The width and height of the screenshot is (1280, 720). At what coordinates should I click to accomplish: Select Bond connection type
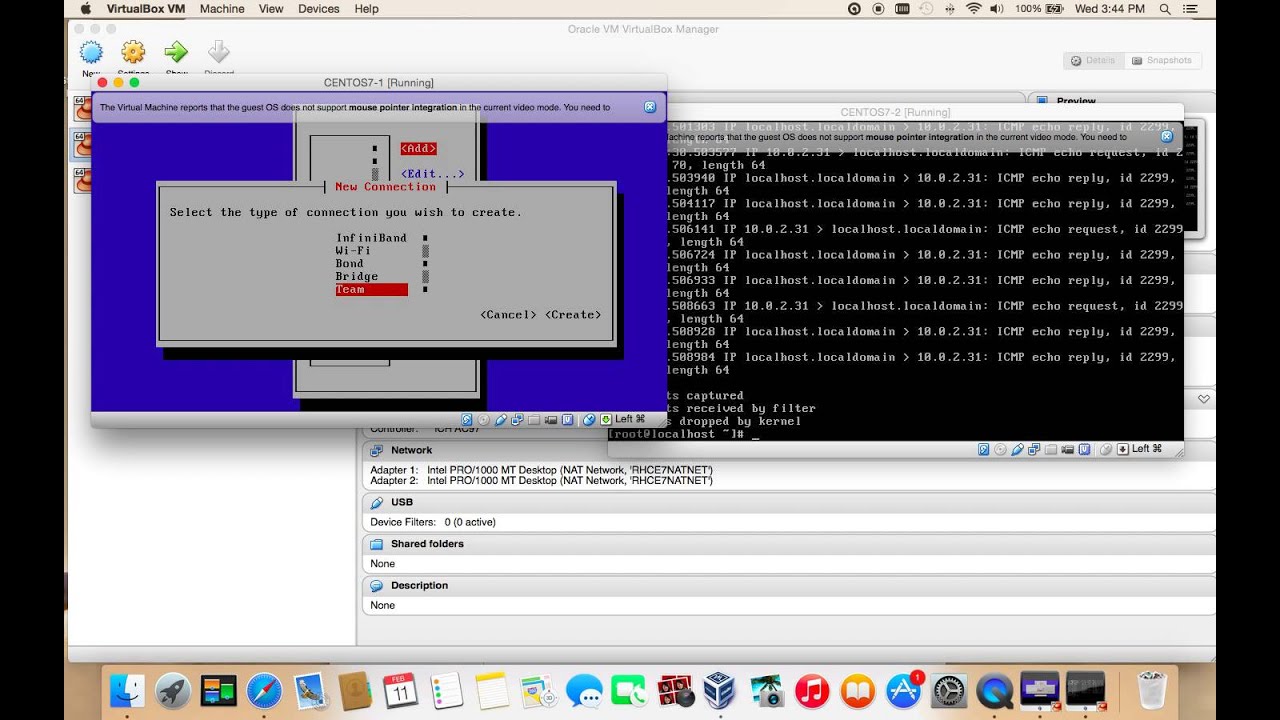pos(350,264)
